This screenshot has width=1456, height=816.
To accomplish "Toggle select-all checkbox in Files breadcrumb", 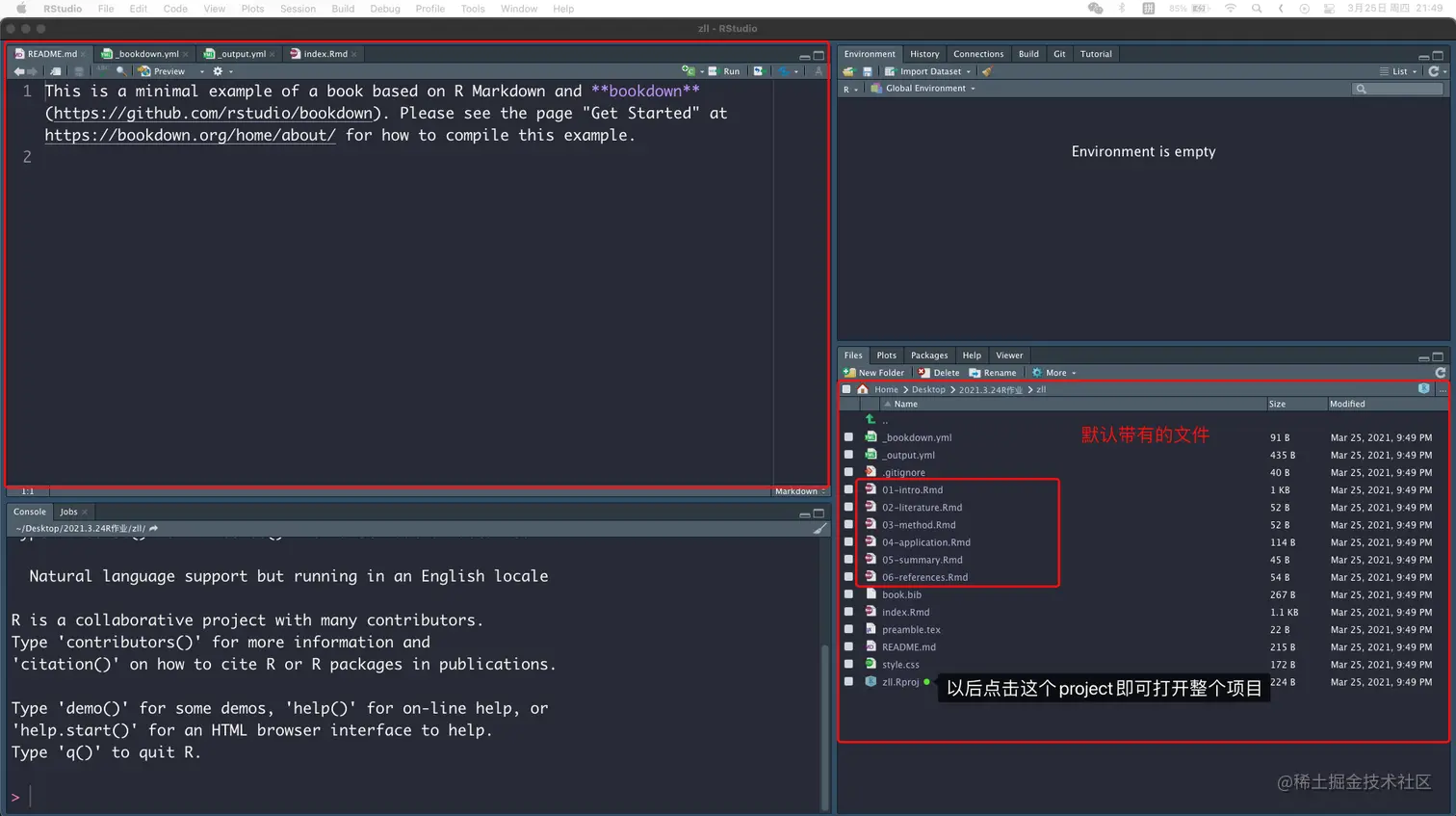I will click(x=846, y=389).
